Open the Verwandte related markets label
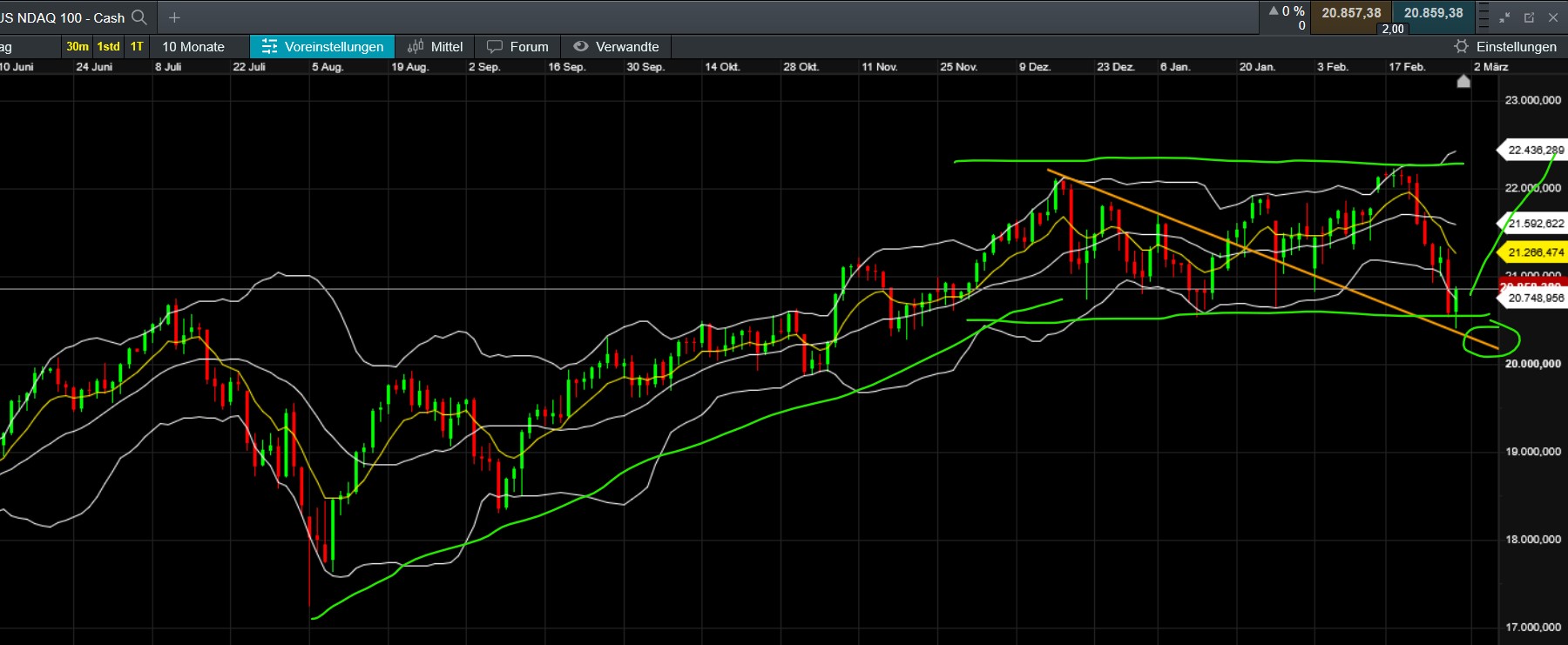 [x=627, y=47]
